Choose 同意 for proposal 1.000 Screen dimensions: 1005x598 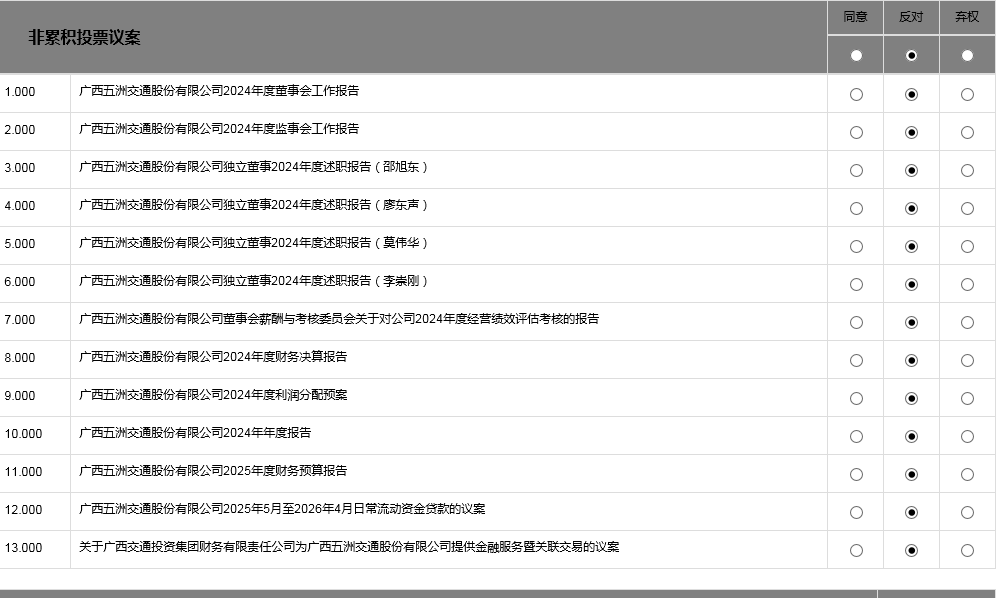pyautogui.click(x=856, y=95)
